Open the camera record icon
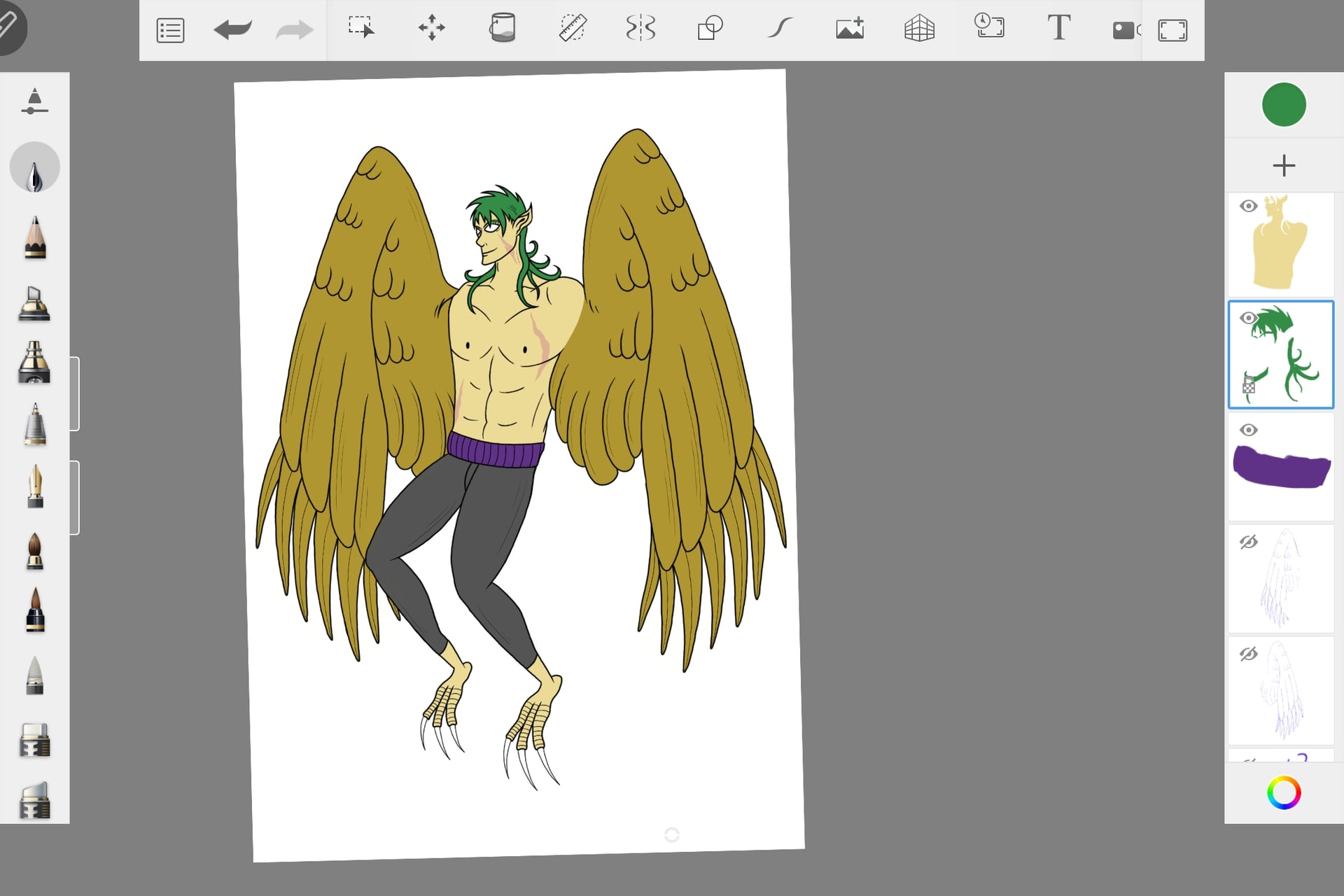 [x=1126, y=30]
